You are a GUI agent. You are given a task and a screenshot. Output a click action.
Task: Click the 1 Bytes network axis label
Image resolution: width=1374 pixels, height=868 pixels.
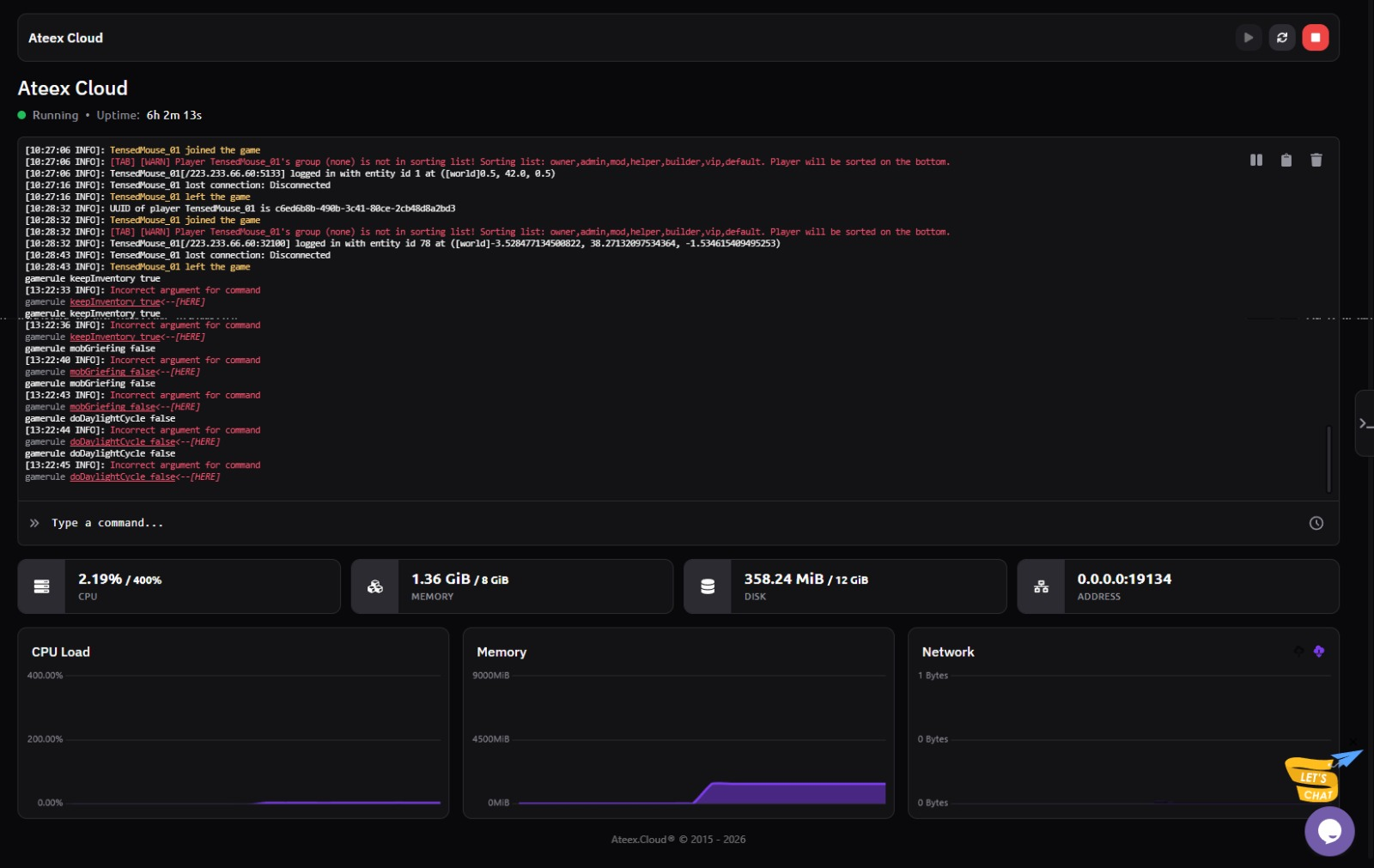[933, 676]
